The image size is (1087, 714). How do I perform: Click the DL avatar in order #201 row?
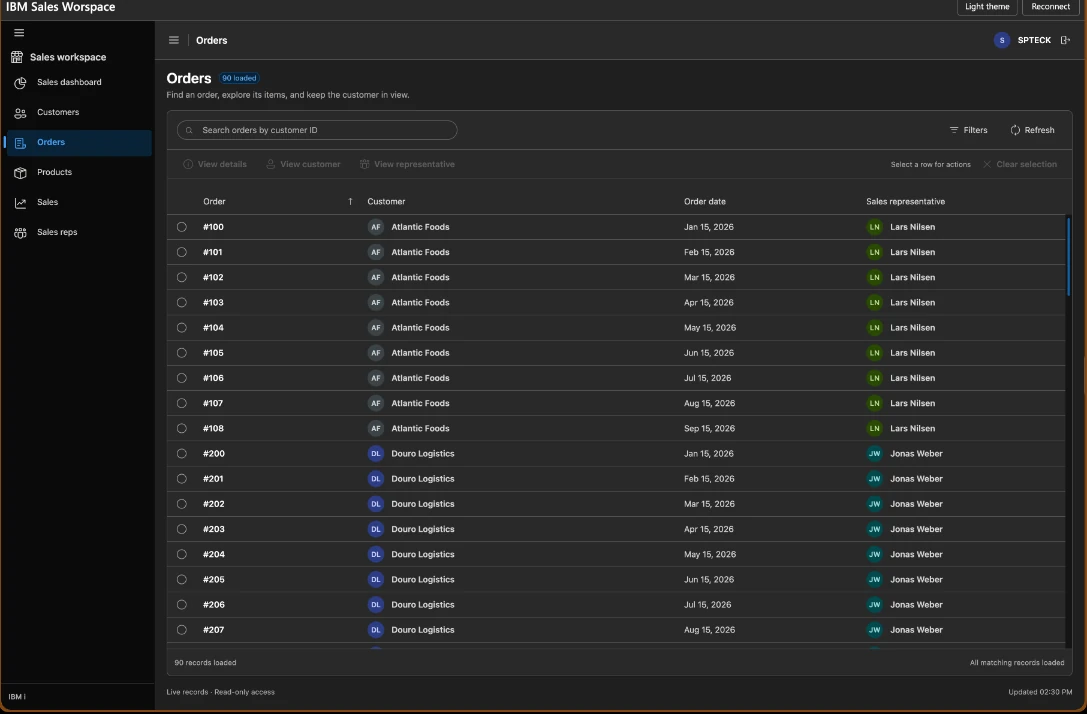(x=376, y=479)
